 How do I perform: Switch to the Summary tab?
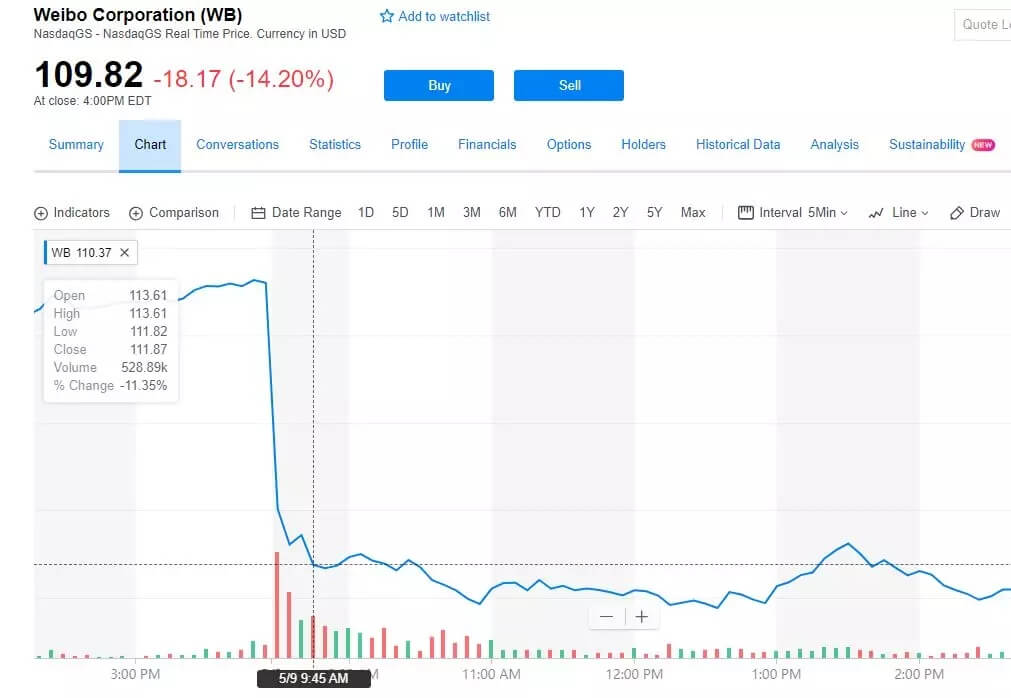(76, 145)
